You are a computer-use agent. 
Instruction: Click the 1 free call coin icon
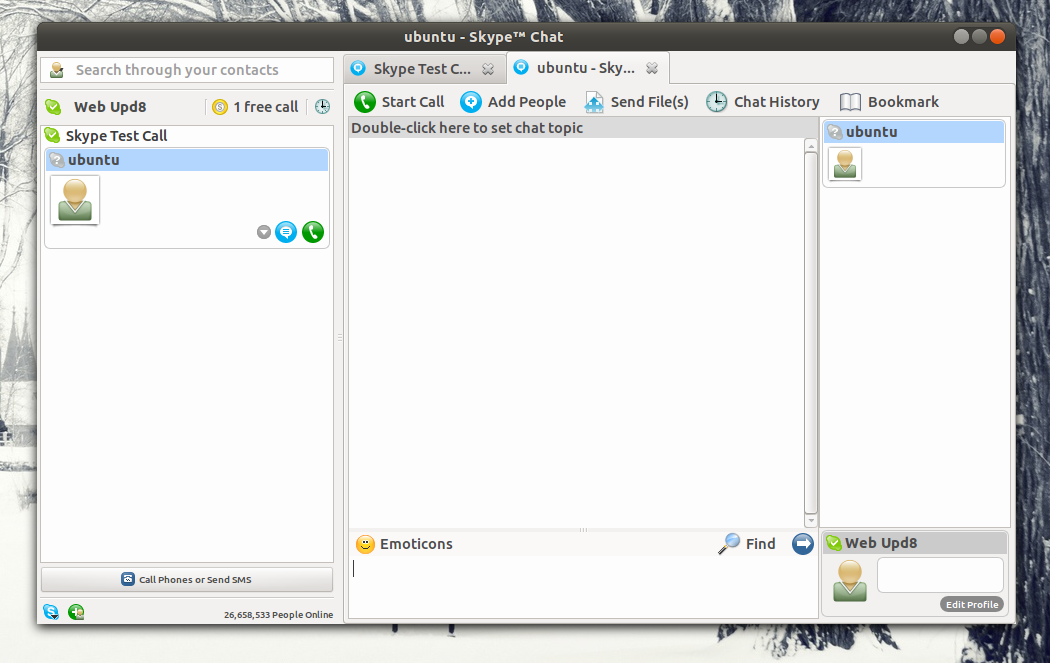pos(220,107)
